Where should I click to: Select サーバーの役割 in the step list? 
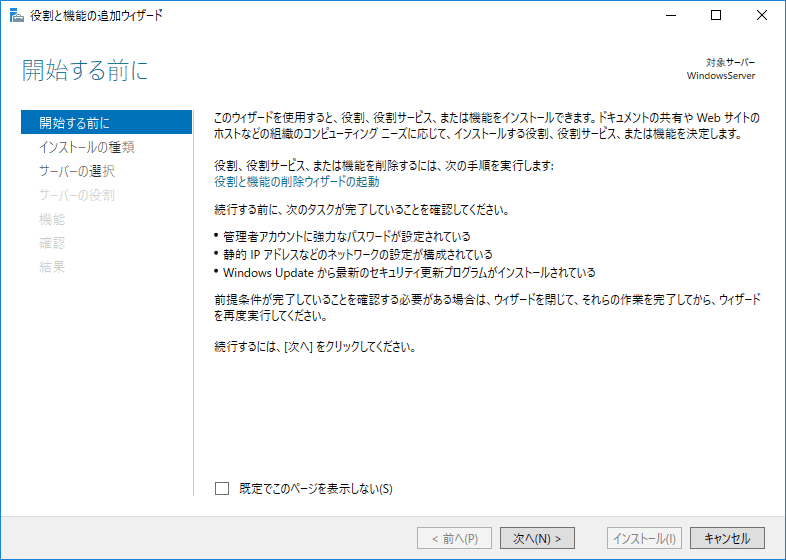tap(77, 195)
